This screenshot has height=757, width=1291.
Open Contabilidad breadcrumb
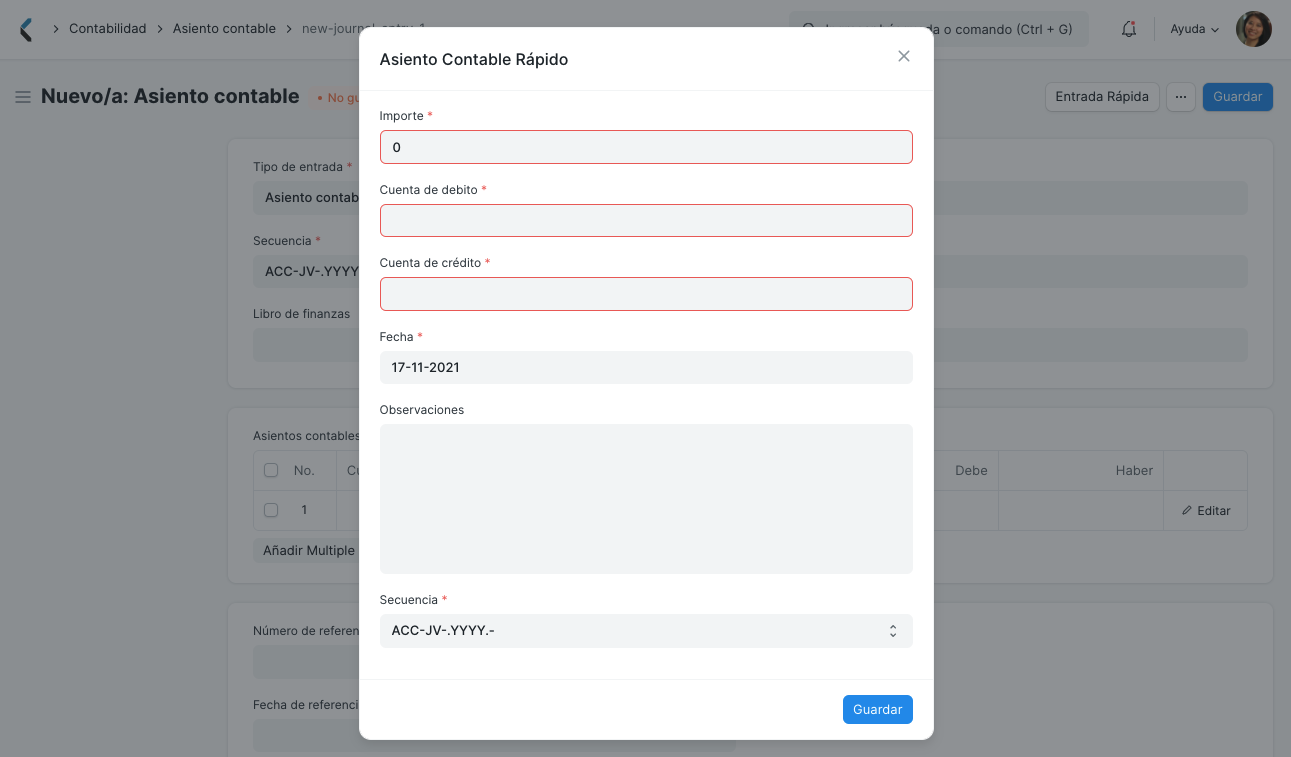point(108,29)
